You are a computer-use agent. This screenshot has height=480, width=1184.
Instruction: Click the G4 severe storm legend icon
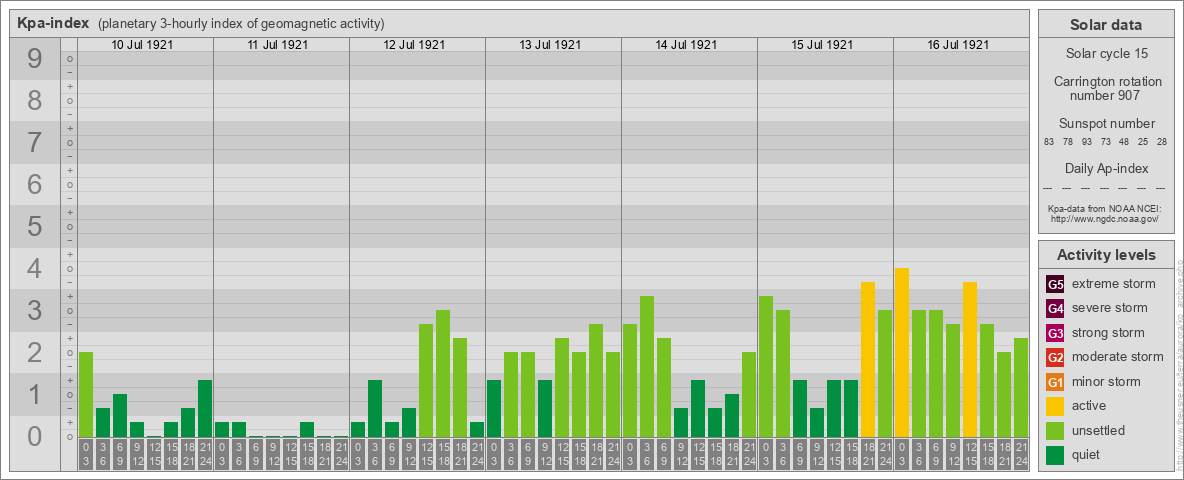[1055, 309]
